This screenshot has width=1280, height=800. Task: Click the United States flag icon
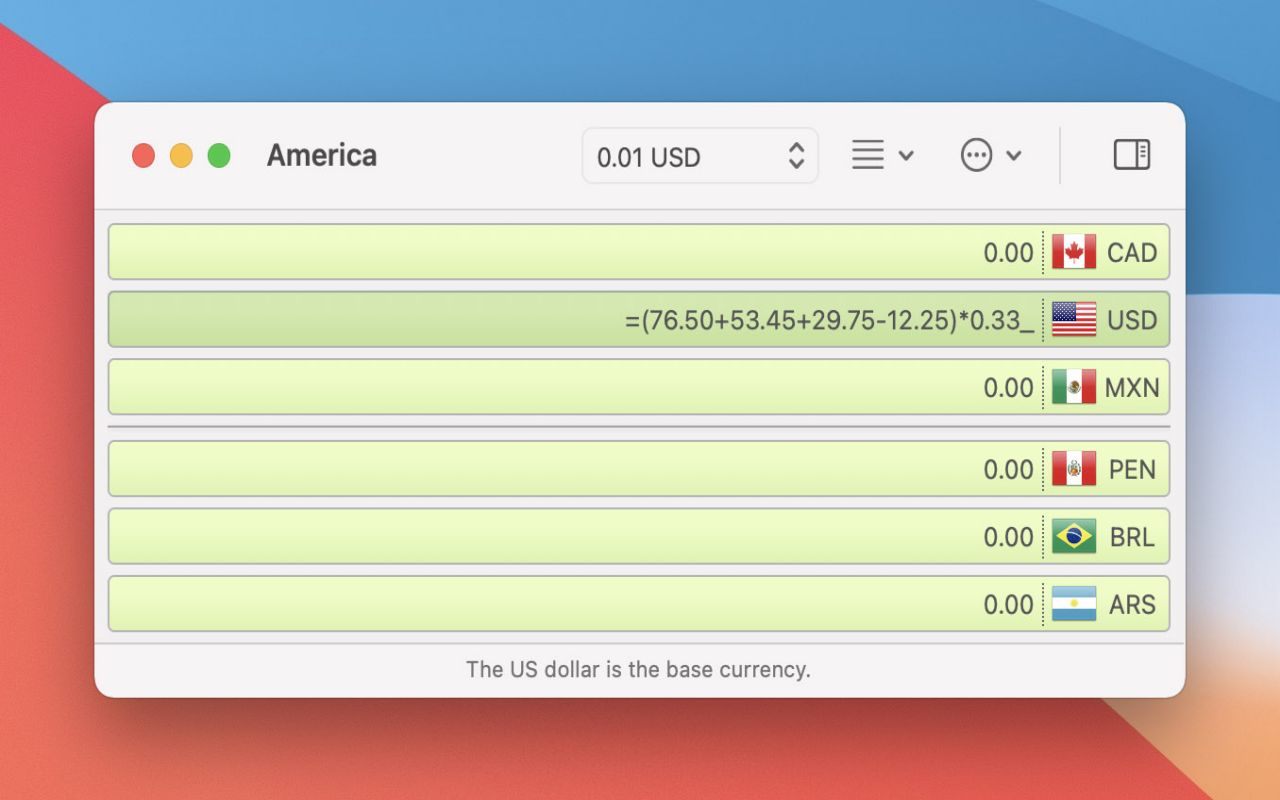(x=1074, y=320)
